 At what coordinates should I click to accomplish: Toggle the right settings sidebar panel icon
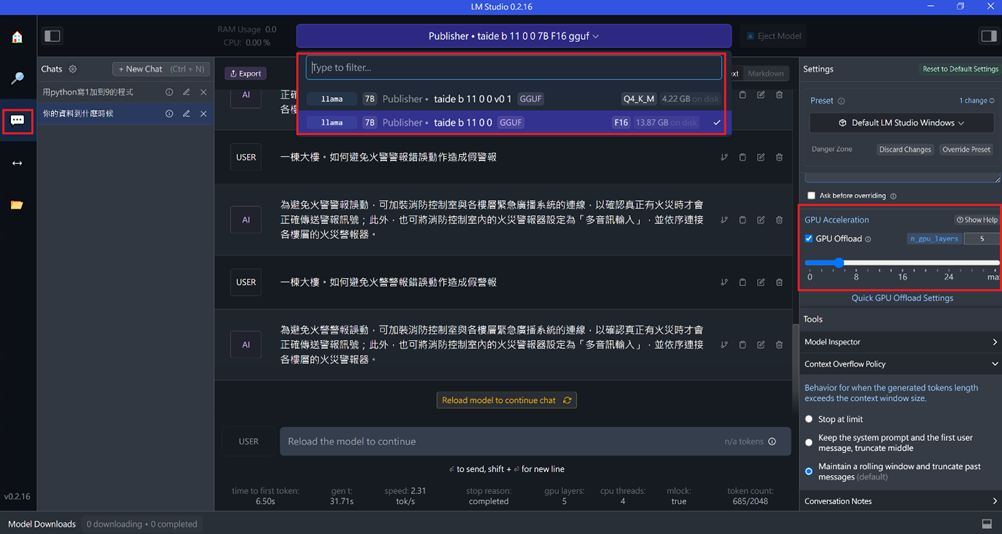(989, 36)
